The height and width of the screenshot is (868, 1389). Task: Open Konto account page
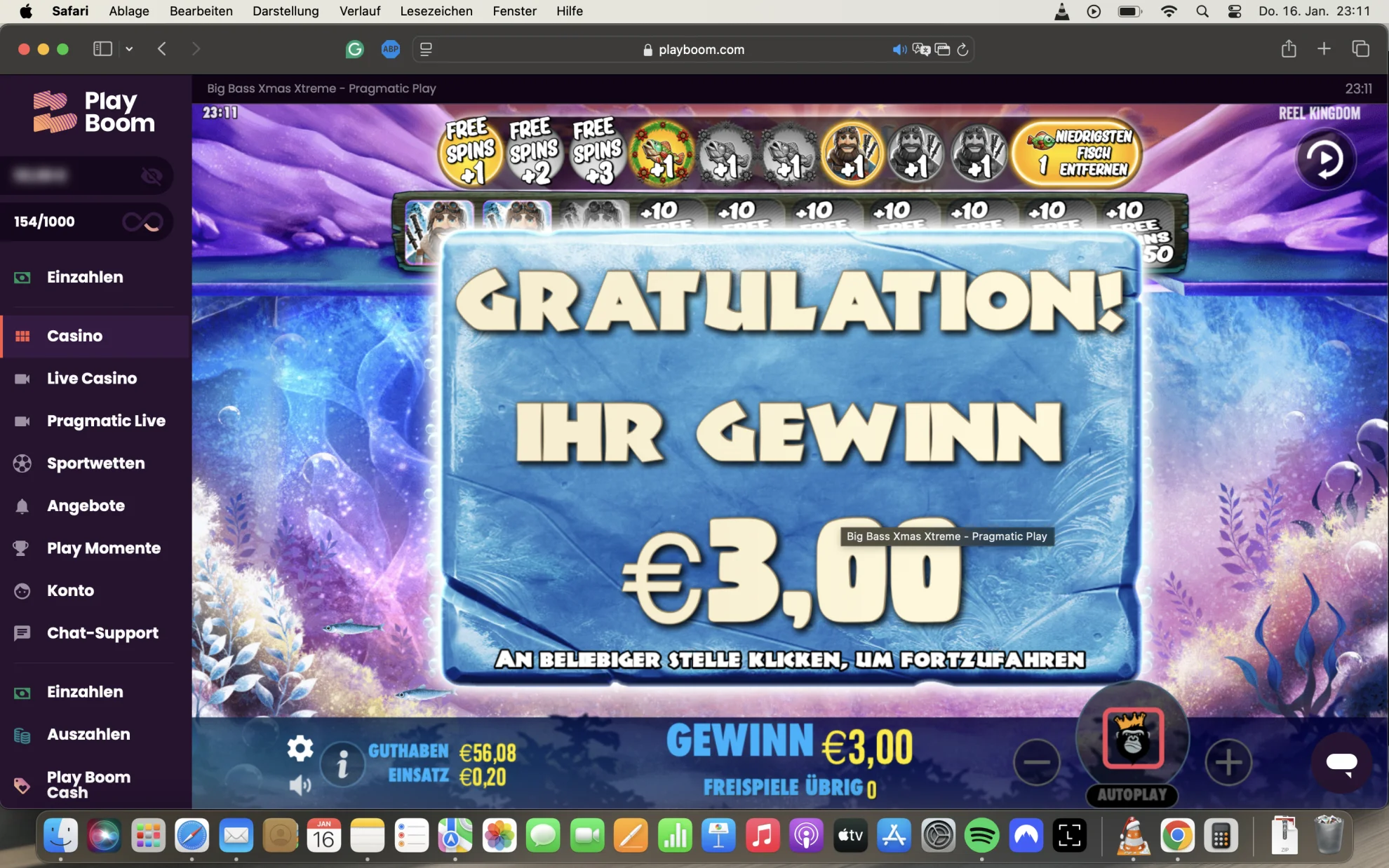(70, 591)
